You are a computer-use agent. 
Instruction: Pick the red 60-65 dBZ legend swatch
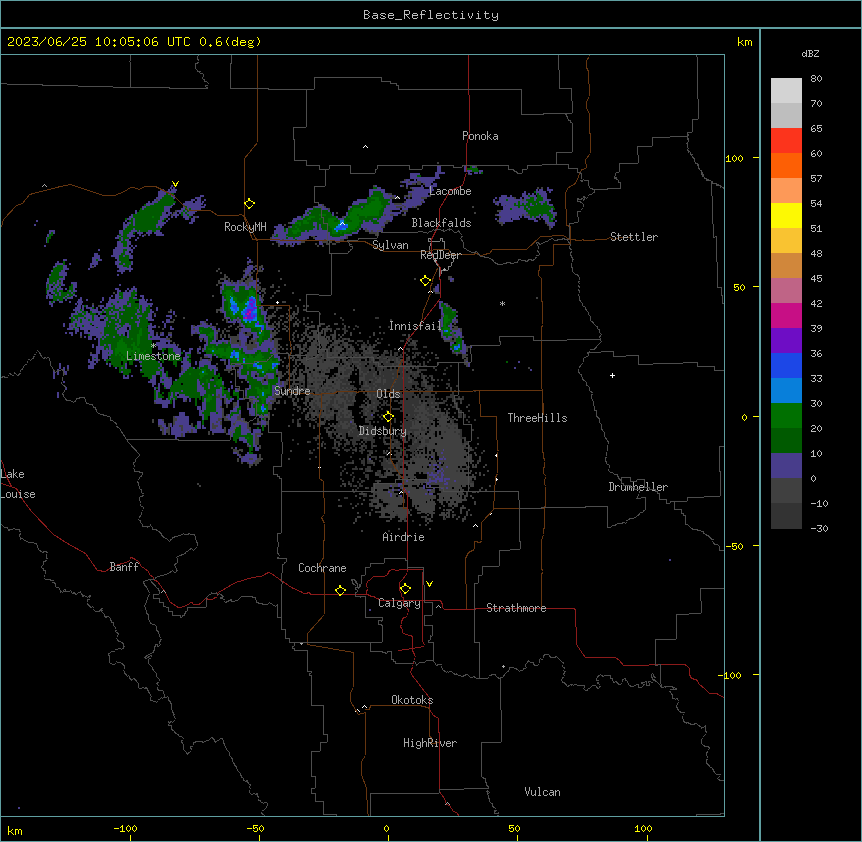786,141
